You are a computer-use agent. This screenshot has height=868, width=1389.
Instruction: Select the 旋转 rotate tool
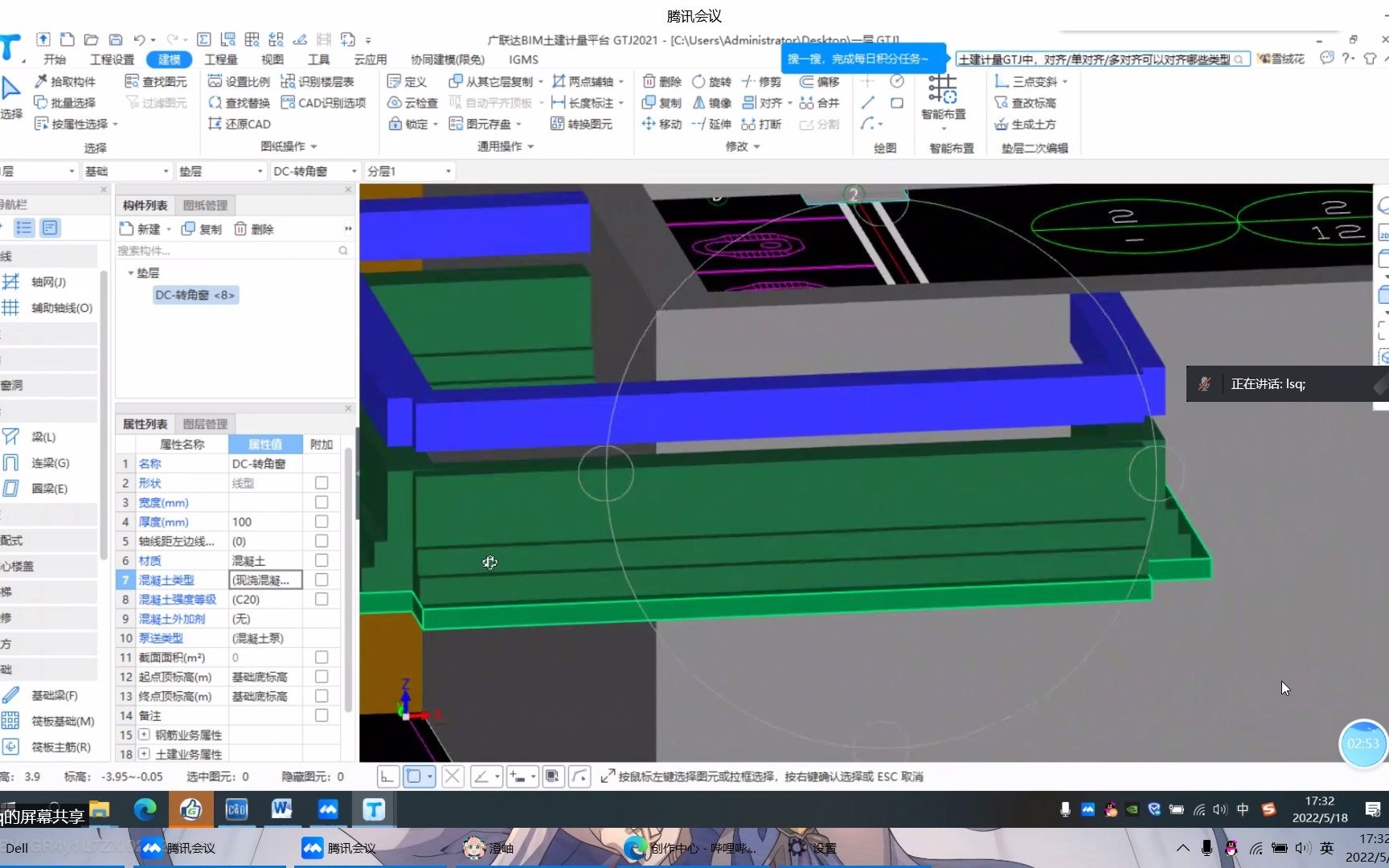(711, 81)
